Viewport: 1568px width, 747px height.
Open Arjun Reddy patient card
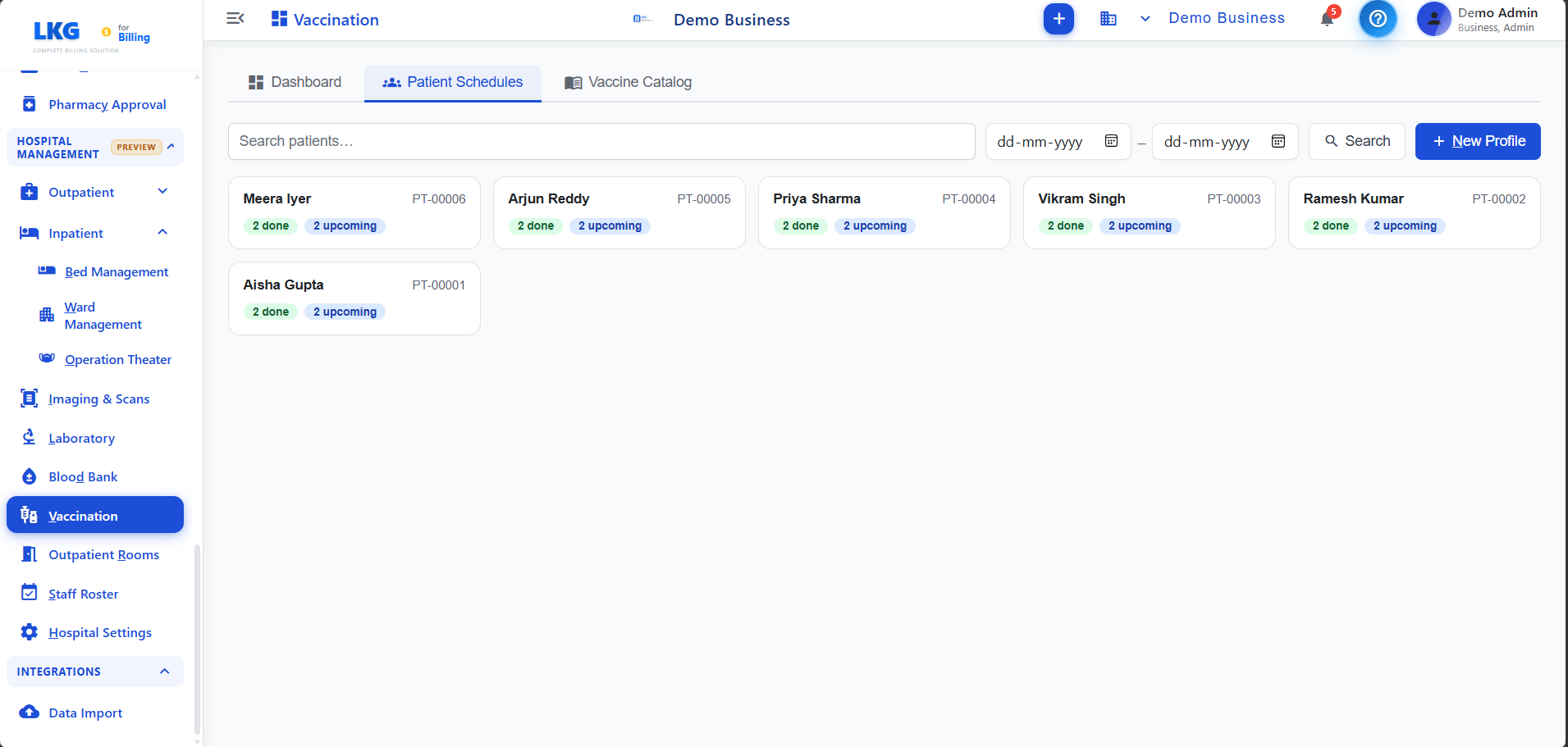click(619, 212)
